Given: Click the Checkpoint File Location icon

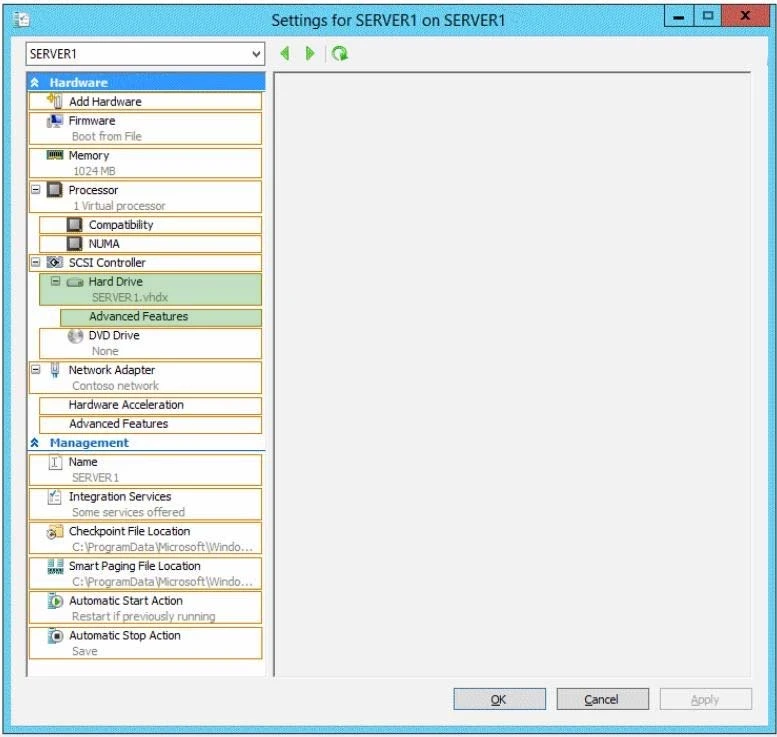Looking at the screenshot, I should [x=55, y=532].
